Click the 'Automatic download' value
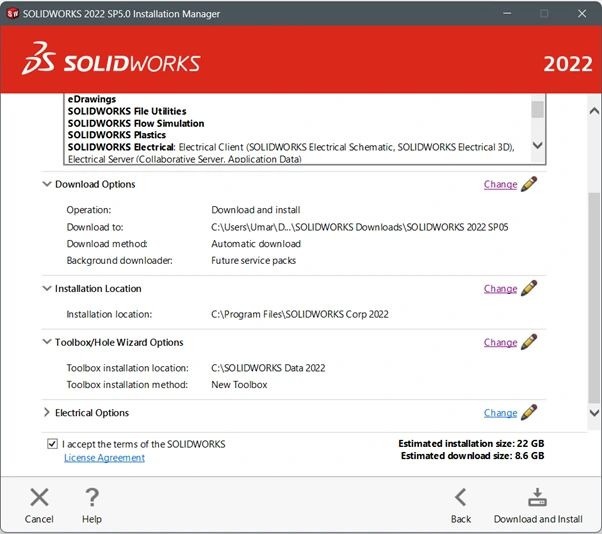This screenshot has width=602, height=534. point(256,244)
